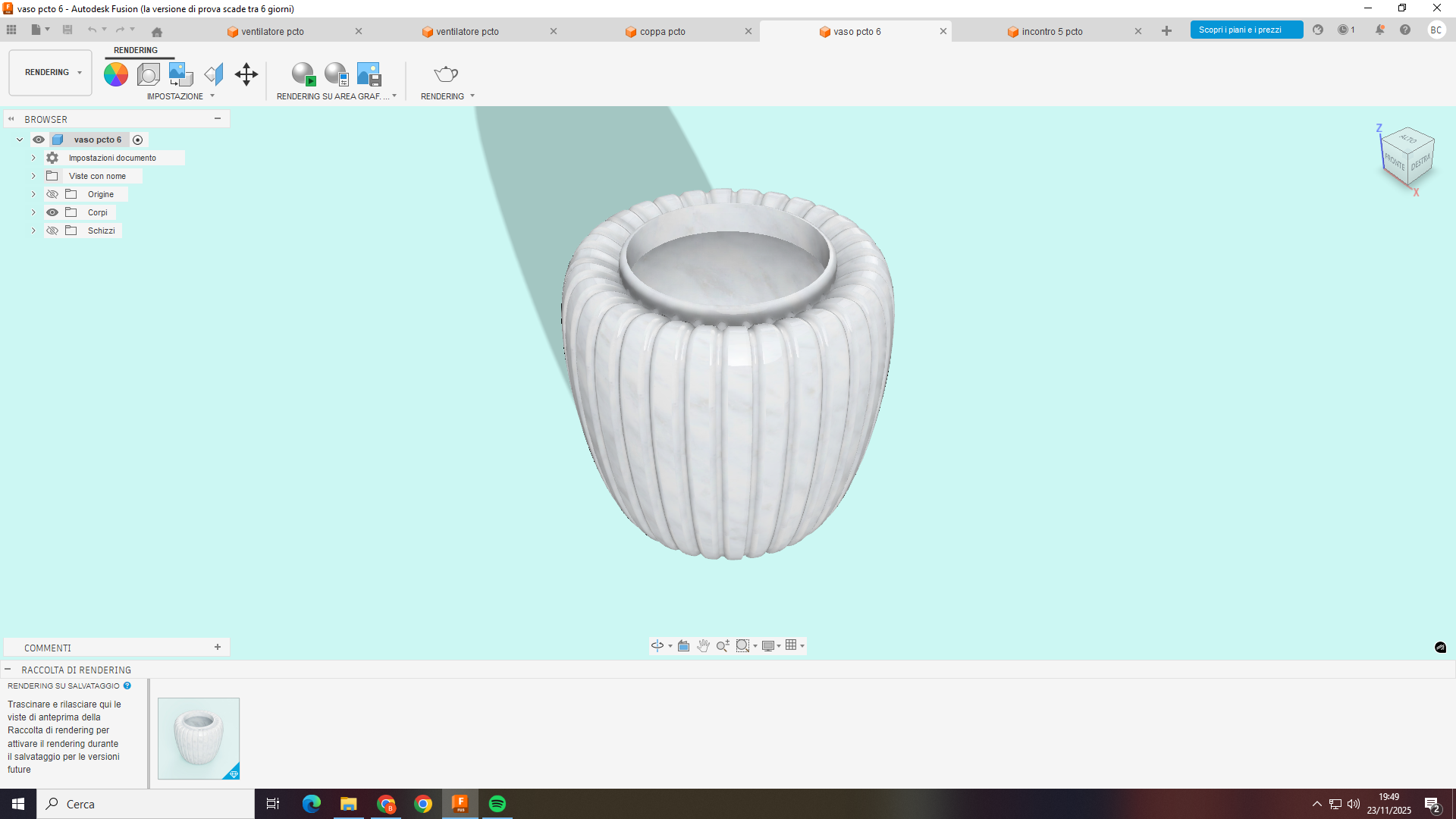Select the Zoom magnifier tool
This screenshot has width=1456, height=819.
(722, 645)
